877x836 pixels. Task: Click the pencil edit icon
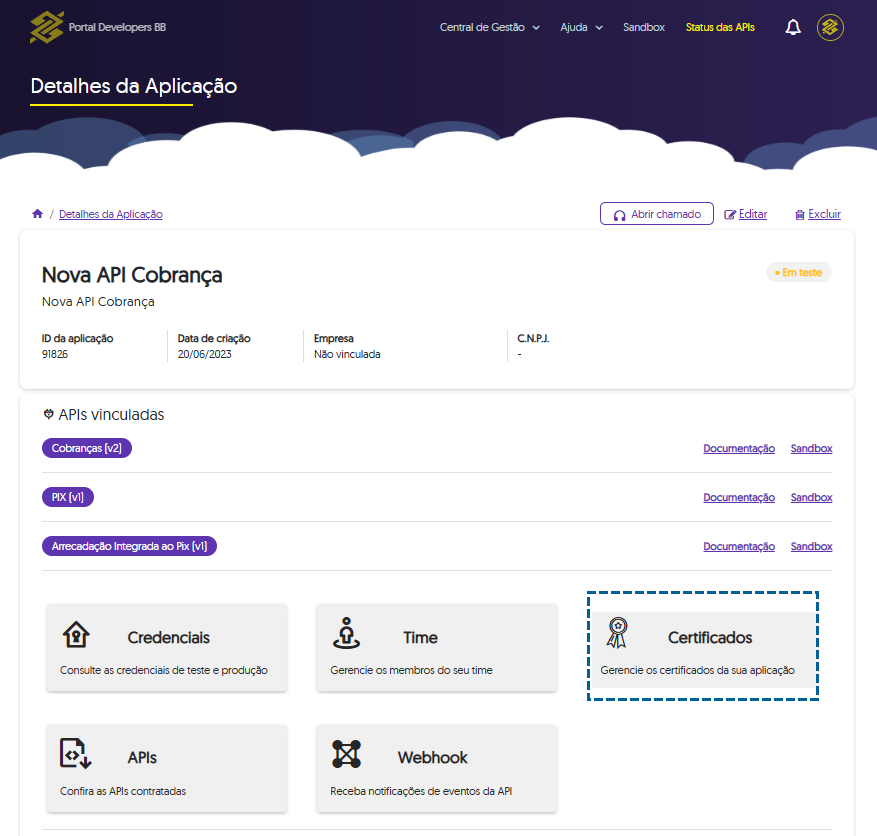(729, 215)
